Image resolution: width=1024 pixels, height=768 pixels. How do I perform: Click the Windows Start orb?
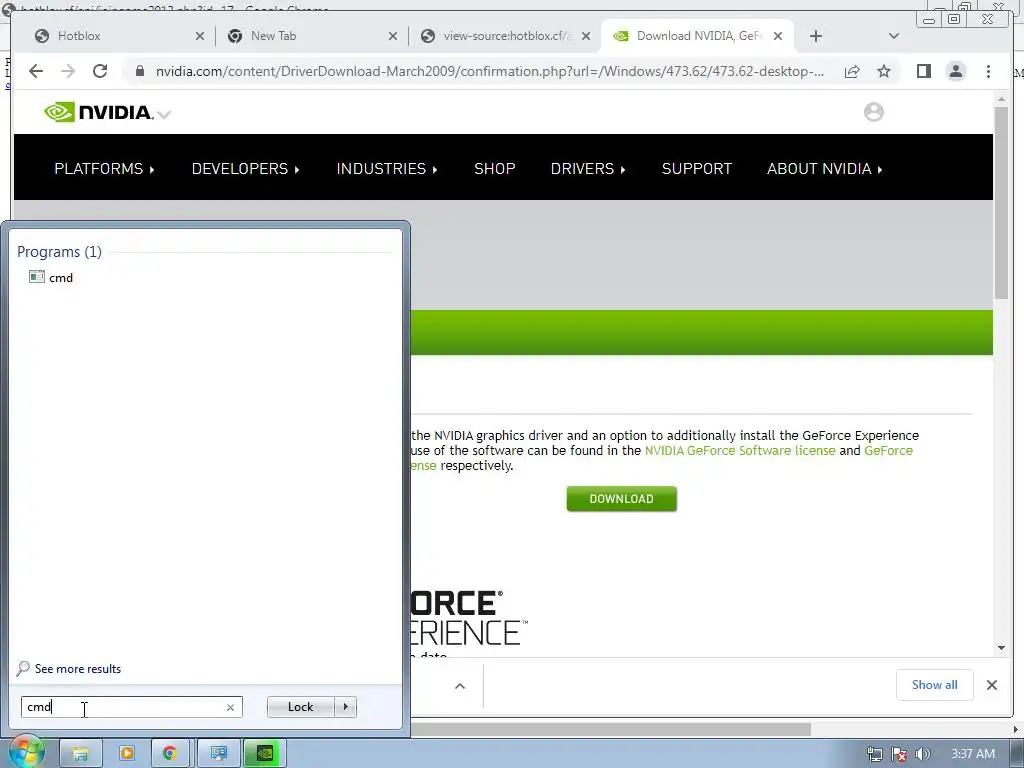(25, 754)
